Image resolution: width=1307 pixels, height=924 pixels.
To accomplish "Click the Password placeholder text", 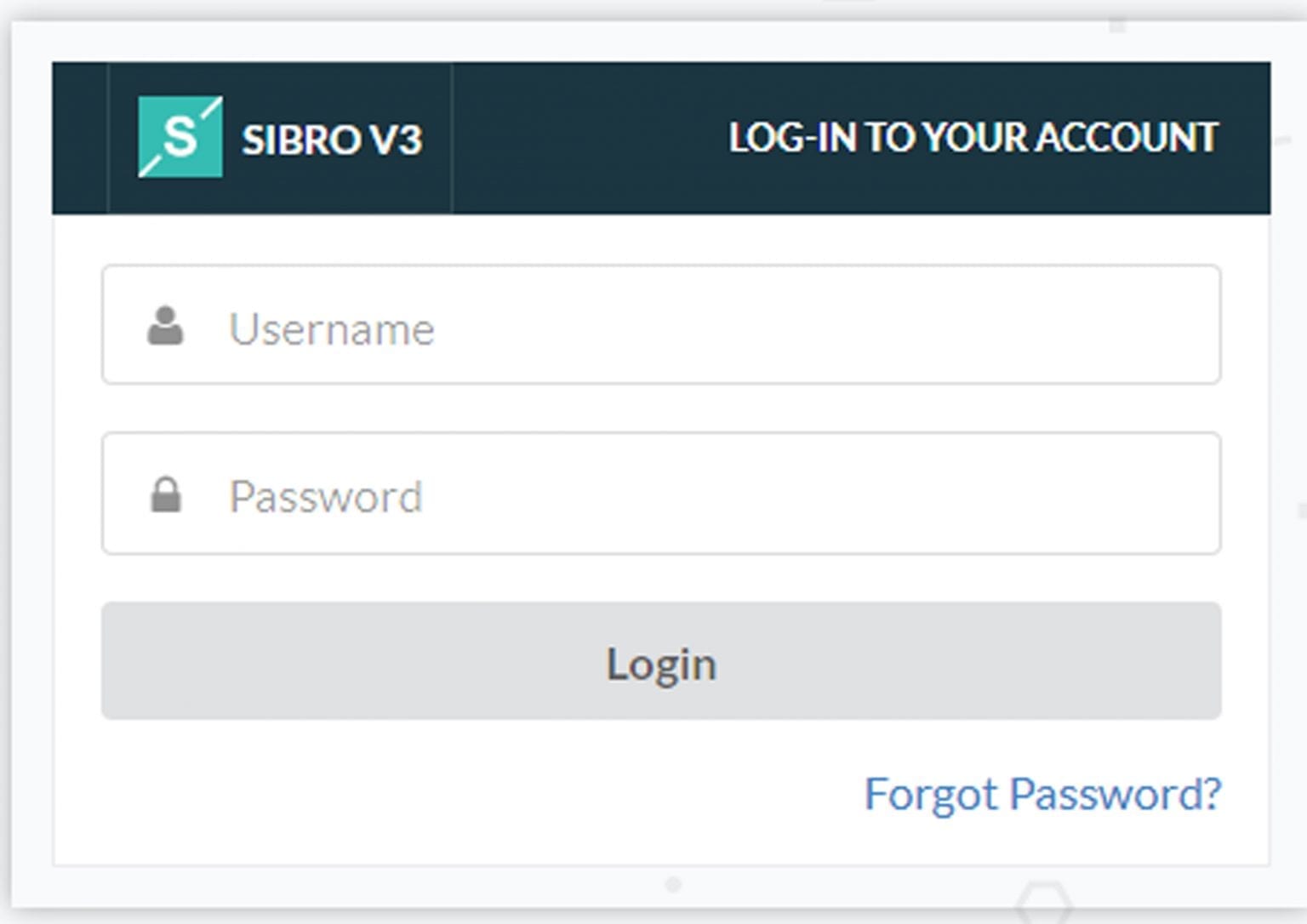I will pos(326,496).
